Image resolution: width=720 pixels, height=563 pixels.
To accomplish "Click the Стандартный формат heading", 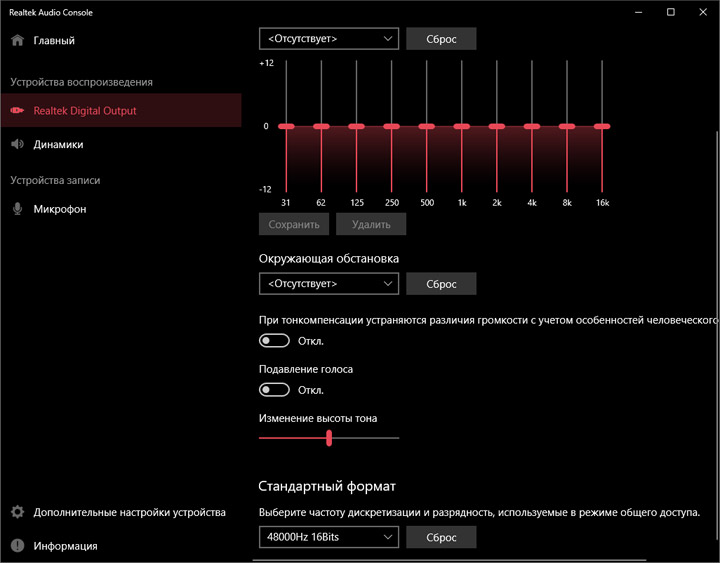I will (326, 486).
